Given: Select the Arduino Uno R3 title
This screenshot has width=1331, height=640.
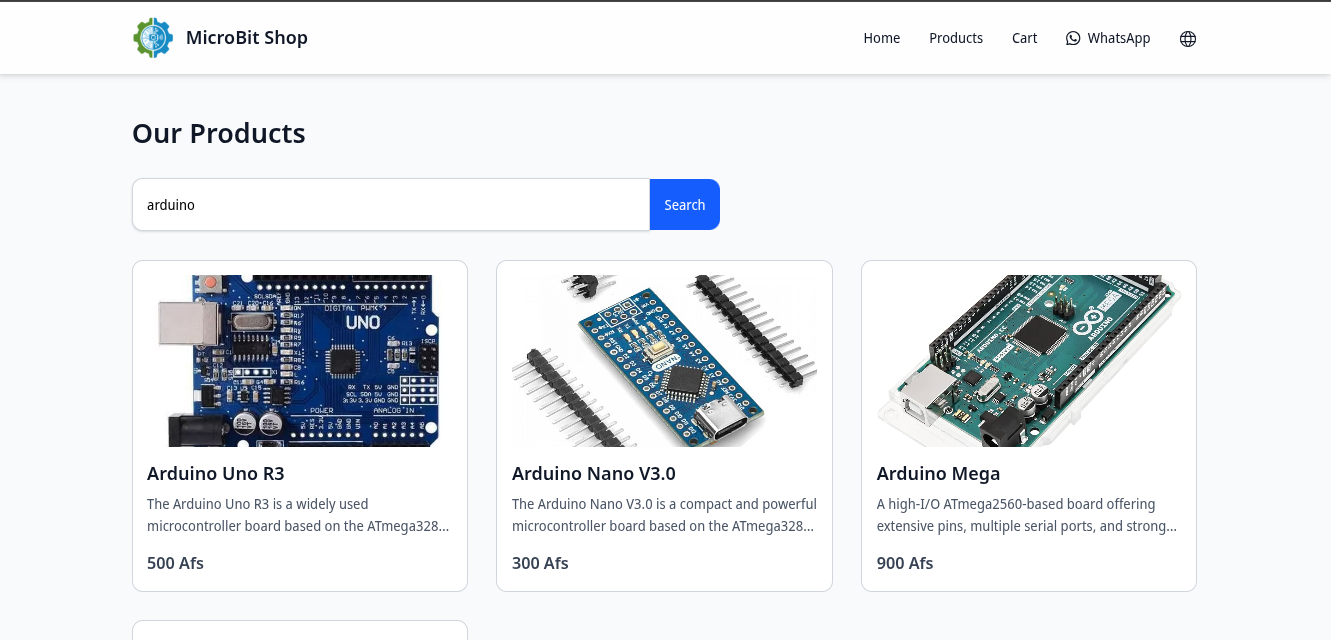Looking at the screenshot, I should point(216,473).
